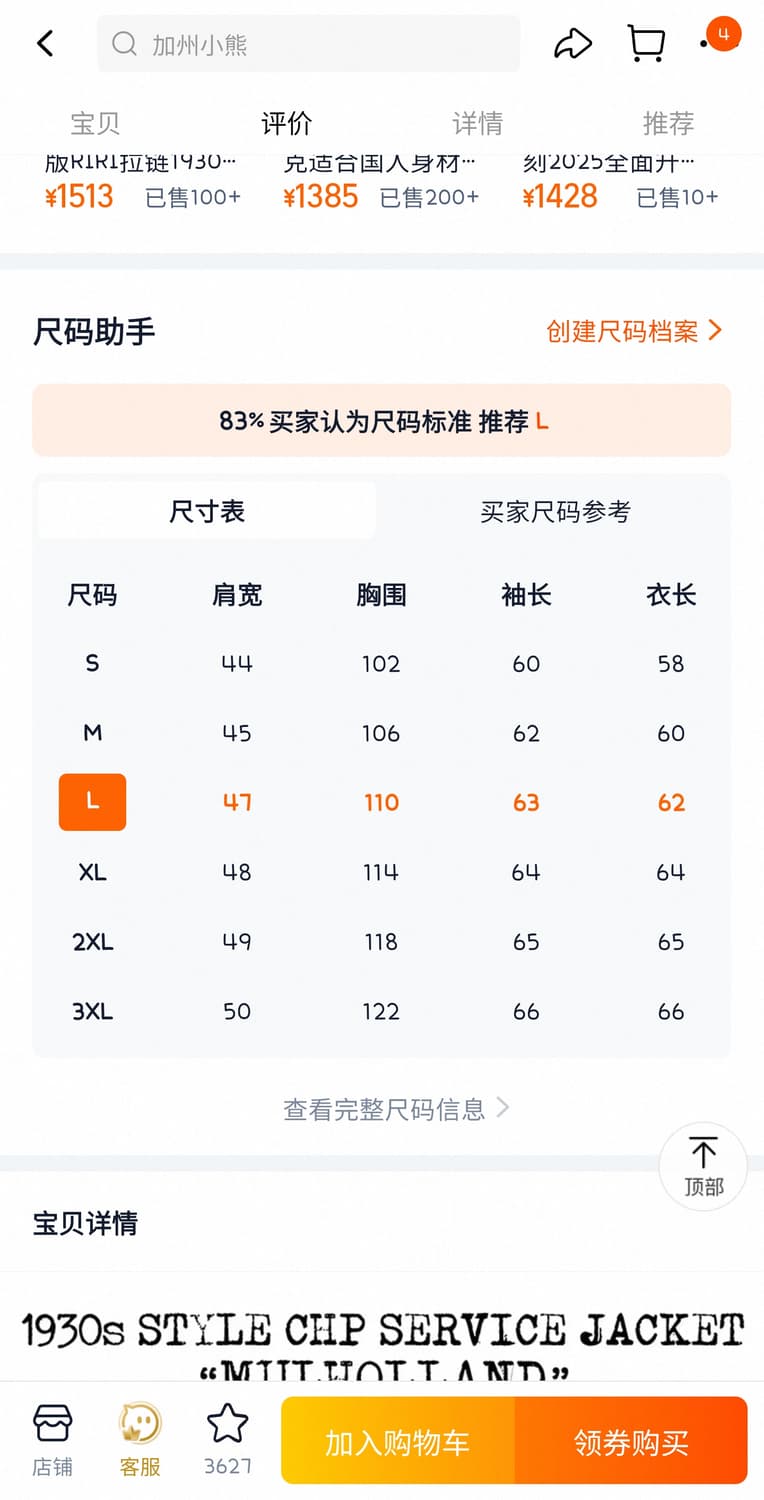Tap the star favorite icon
The width and height of the screenshot is (764, 1500).
pyautogui.click(x=227, y=1440)
